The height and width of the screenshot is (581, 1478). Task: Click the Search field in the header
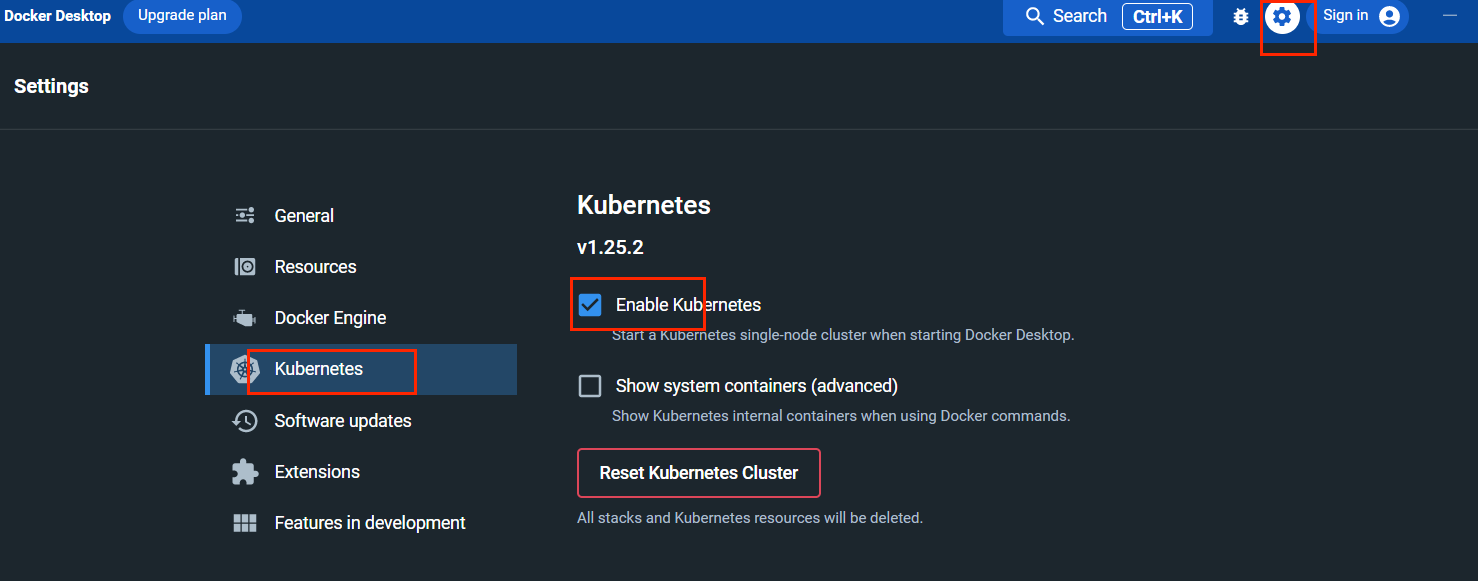[1108, 17]
